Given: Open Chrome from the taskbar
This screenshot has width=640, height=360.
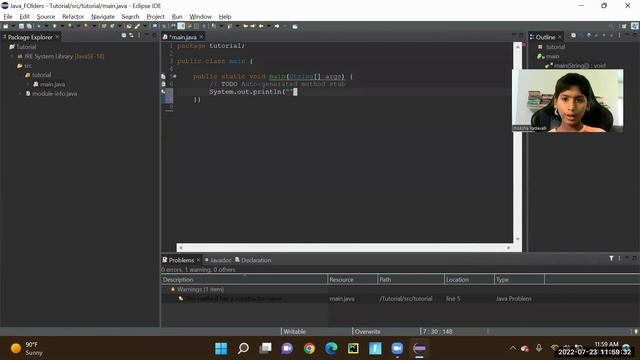Looking at the screenshot, I should 309,349.
